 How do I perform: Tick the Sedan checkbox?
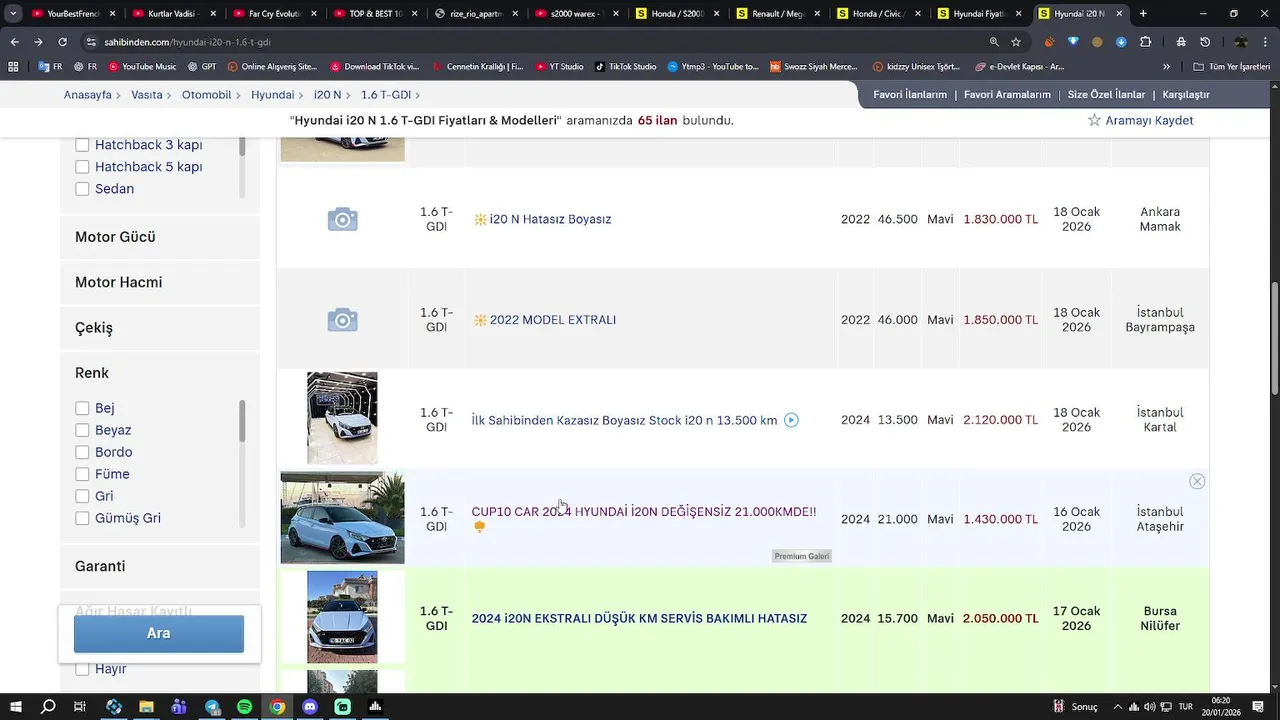click(82, 189)
